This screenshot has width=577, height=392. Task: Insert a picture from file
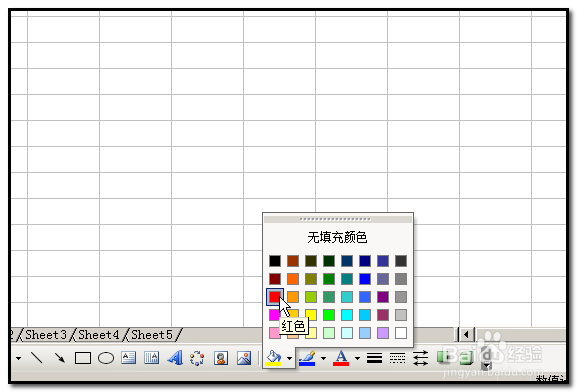click(x=244, y=358)
